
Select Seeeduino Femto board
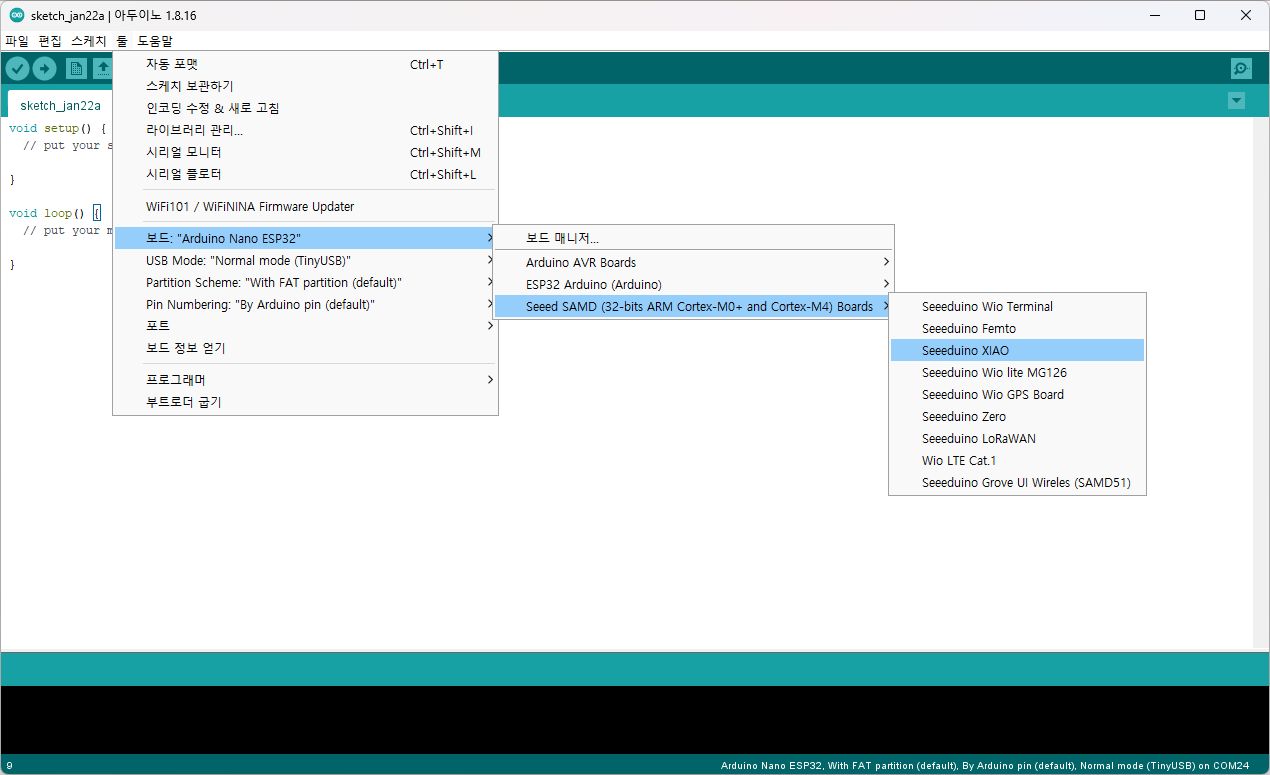(x=1017, y=328)
